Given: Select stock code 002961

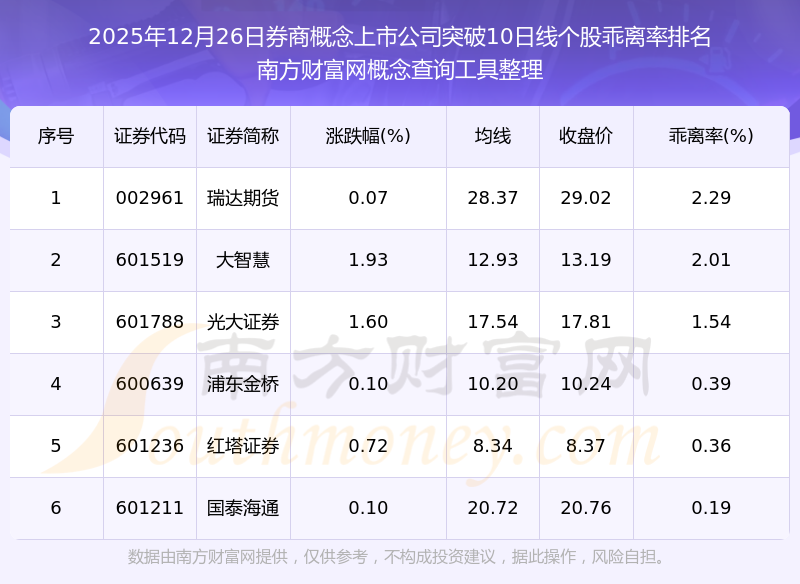Looking at the screenshot, I should [x=149, y=198].
